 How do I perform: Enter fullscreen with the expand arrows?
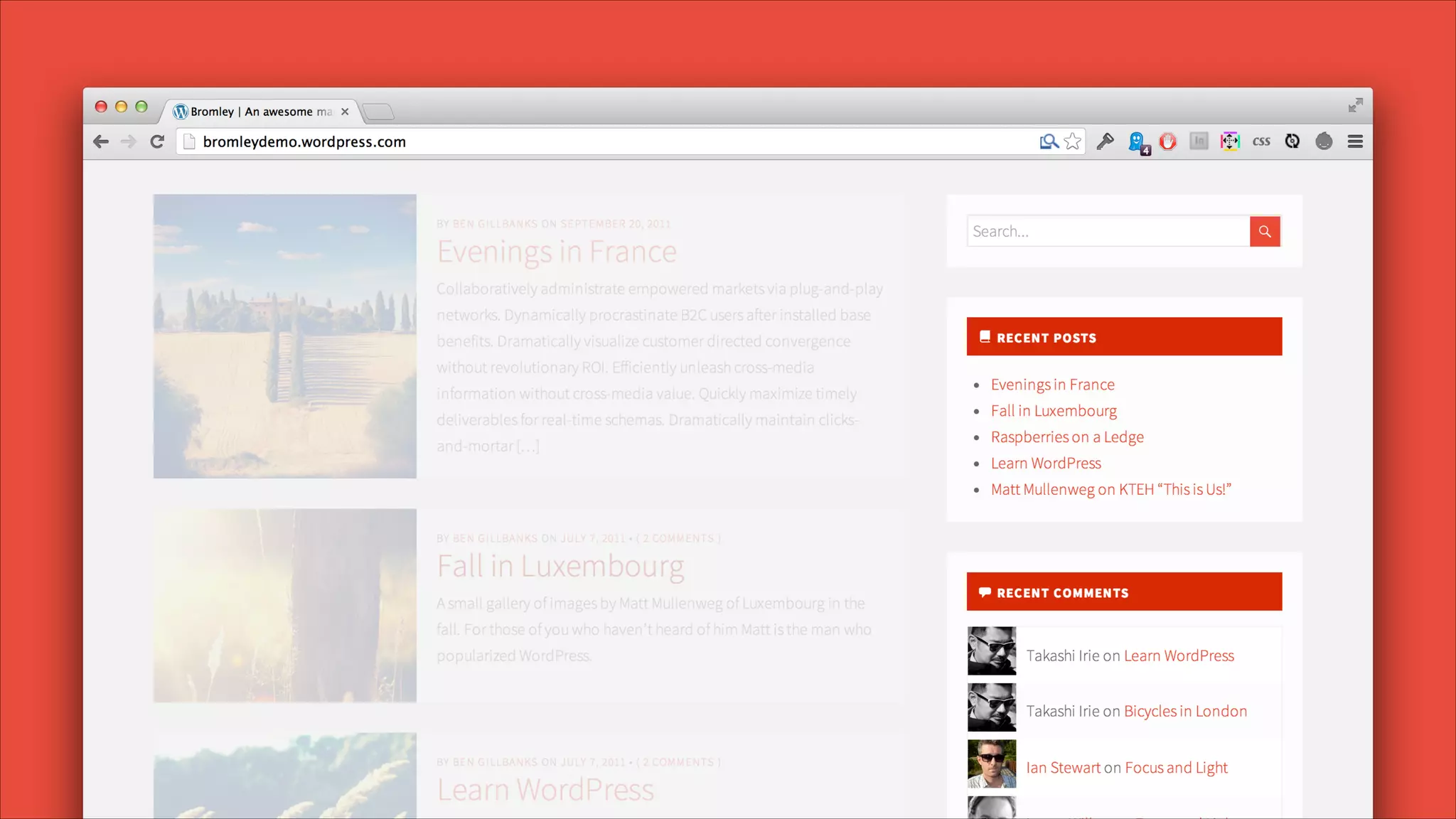(1355, 105)
